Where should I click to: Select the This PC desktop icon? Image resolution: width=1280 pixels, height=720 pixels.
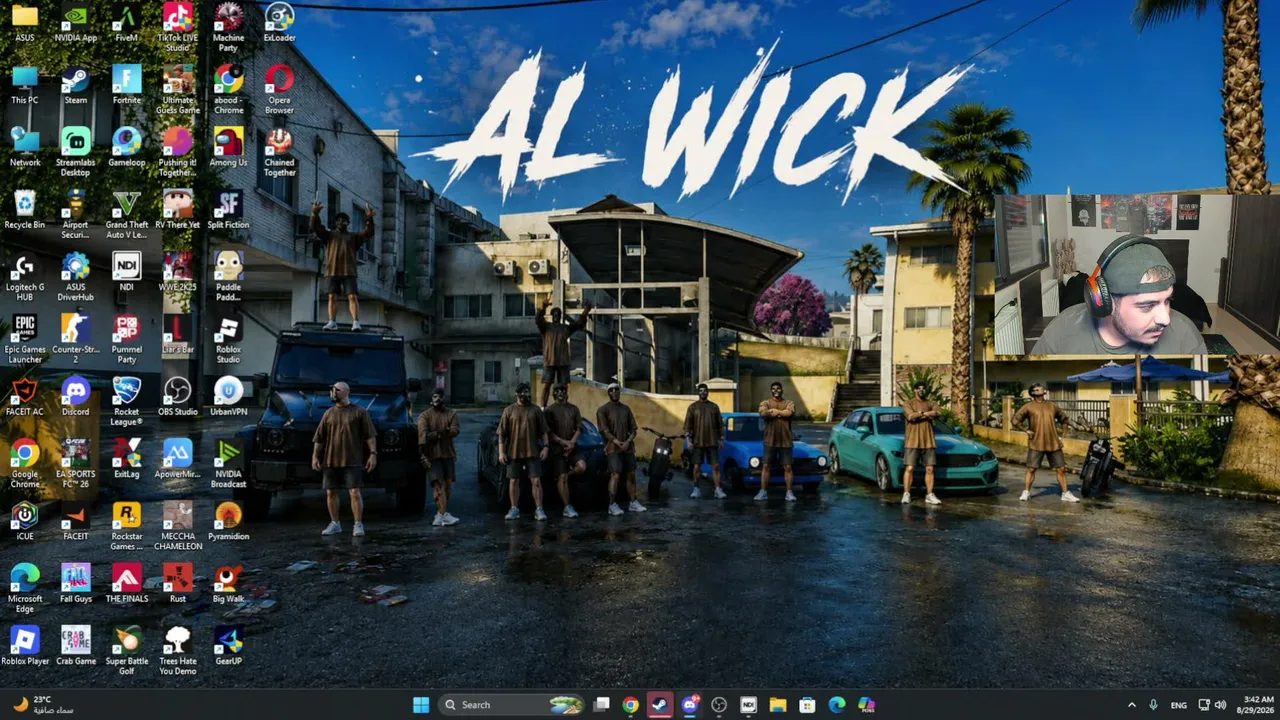25,86
